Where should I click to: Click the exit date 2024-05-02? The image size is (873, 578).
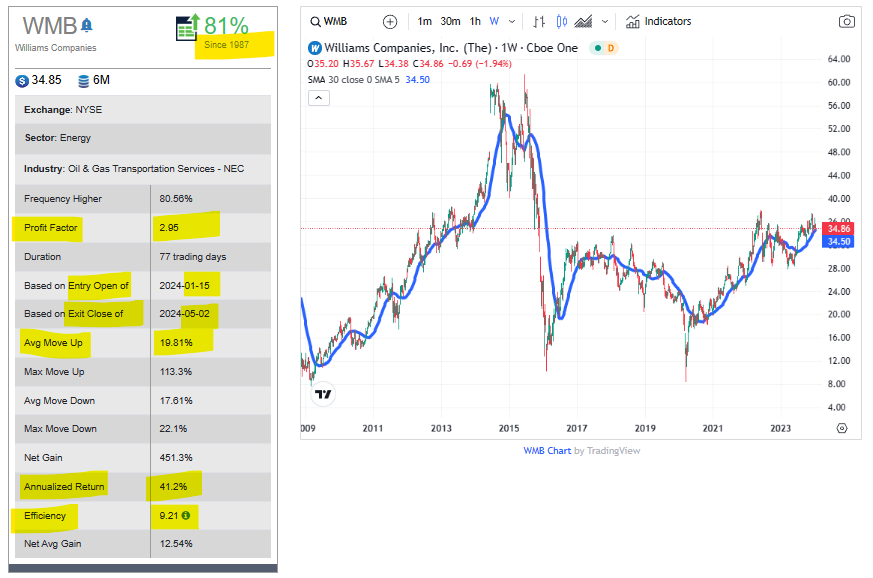184,314
